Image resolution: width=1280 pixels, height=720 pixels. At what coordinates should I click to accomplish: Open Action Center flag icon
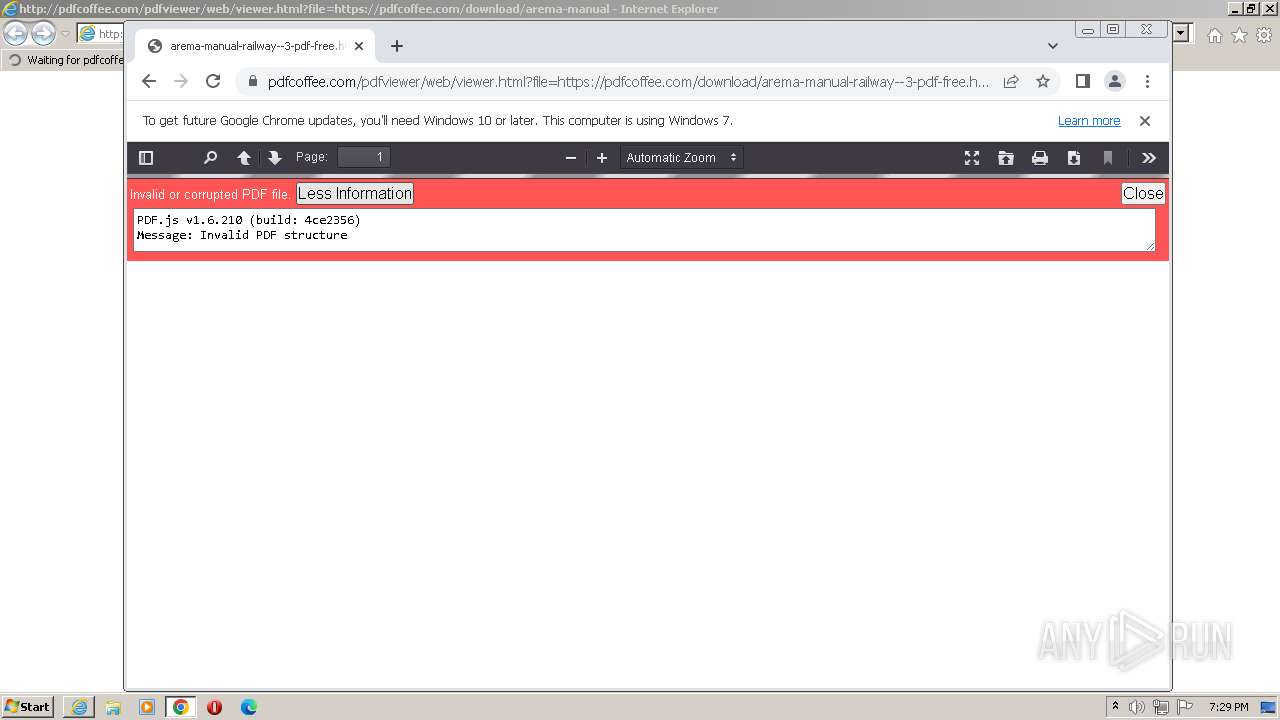click(1185, 707)
